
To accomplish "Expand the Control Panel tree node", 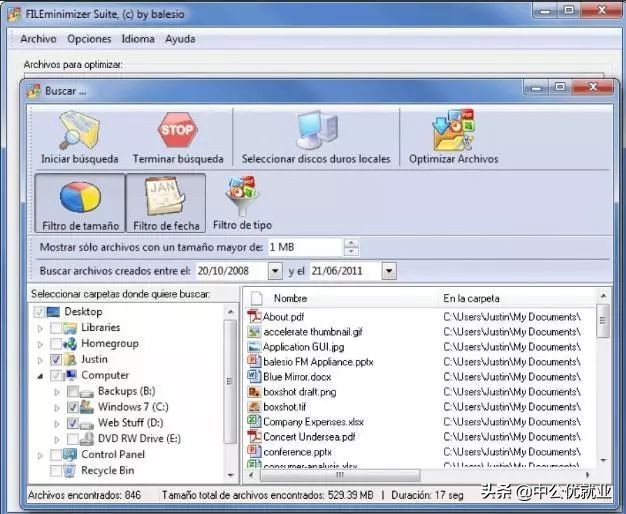I will point(40,455).
